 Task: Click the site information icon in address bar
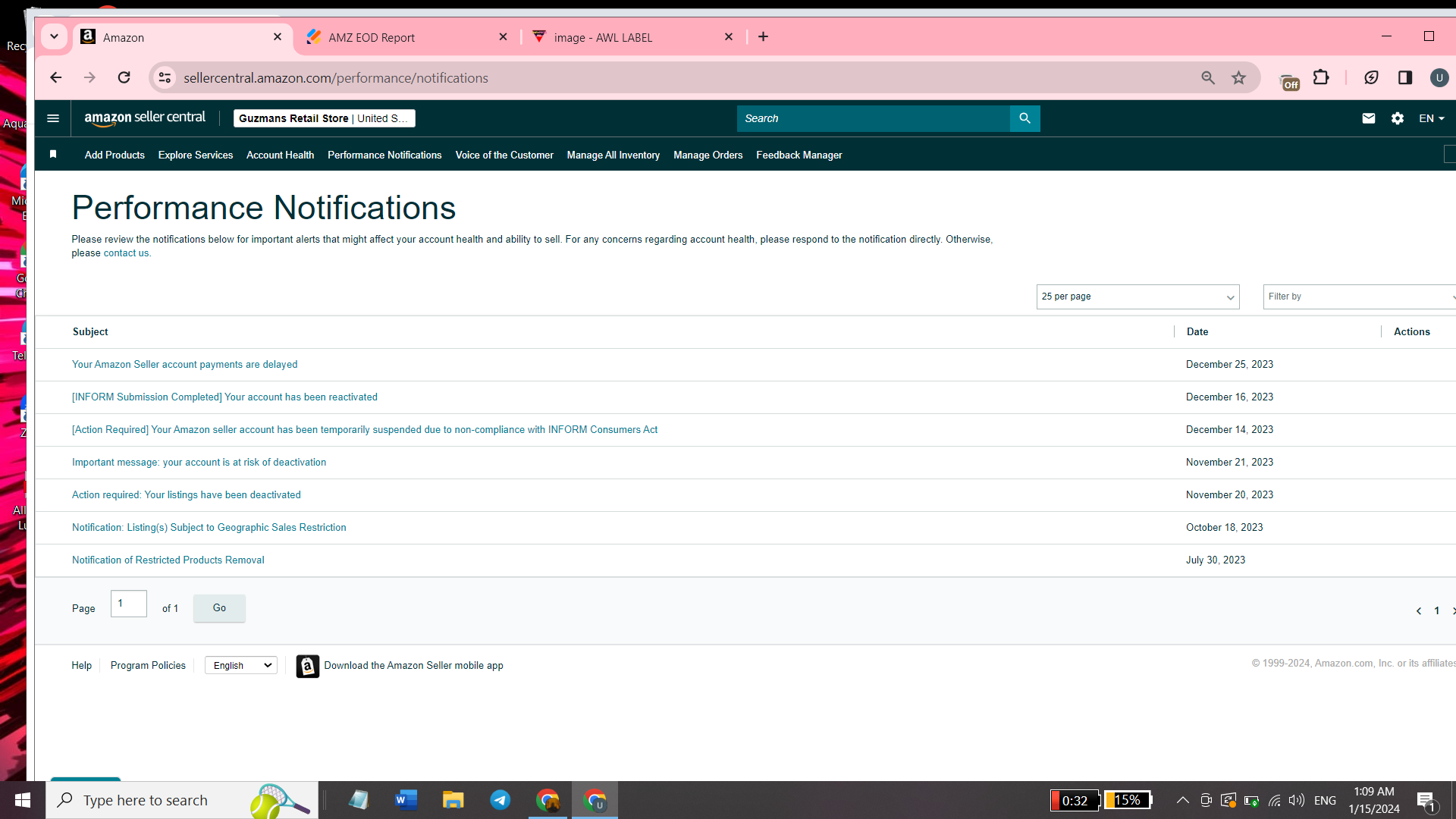click(165, 77)
